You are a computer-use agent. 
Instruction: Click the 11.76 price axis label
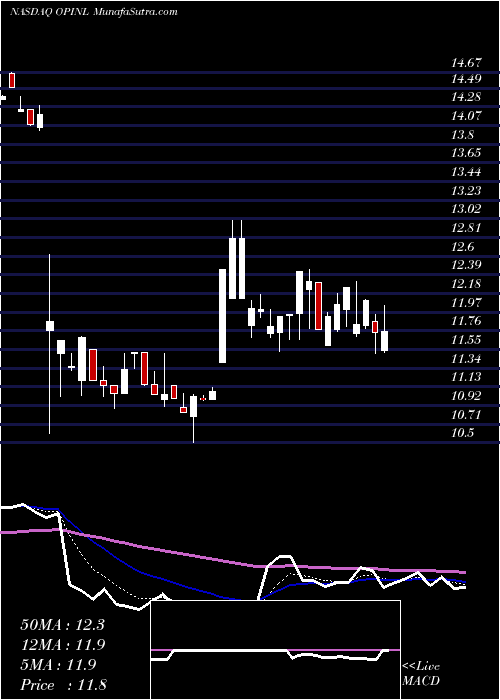pyautogui.click(x=467, y=321)
